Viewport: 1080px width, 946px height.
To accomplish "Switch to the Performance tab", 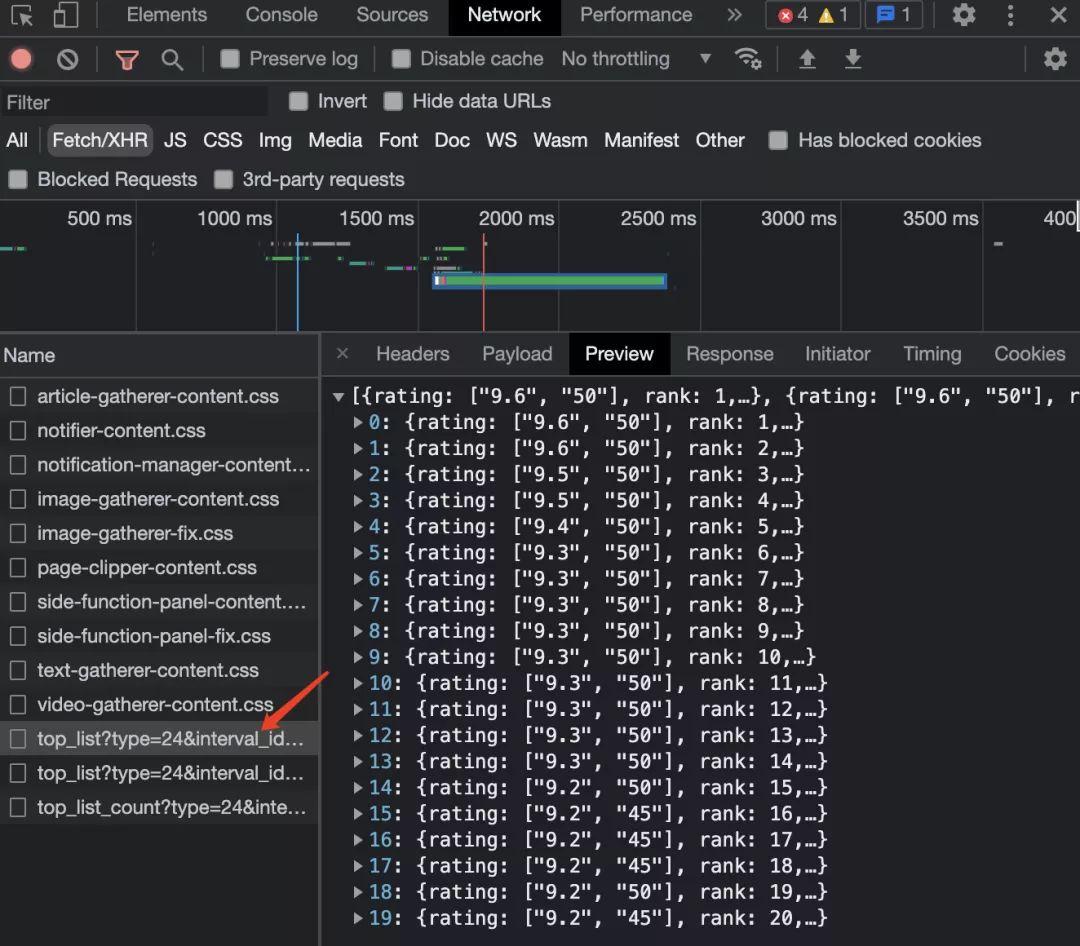I will click(636, 14).
